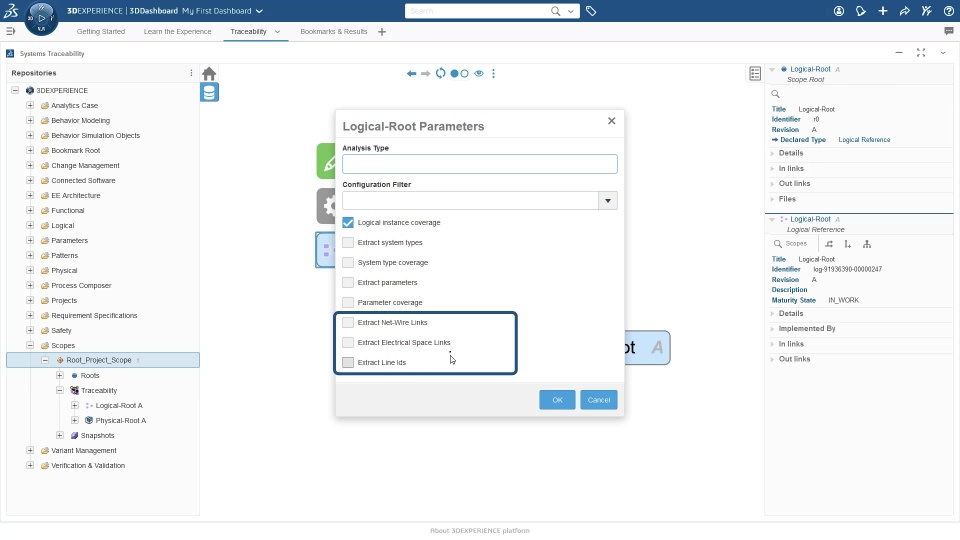Image resolution: width=960 pixels, height=540 pixels.
Task: Open the Configuration Filter dropdown
Action: click(607, 201)
